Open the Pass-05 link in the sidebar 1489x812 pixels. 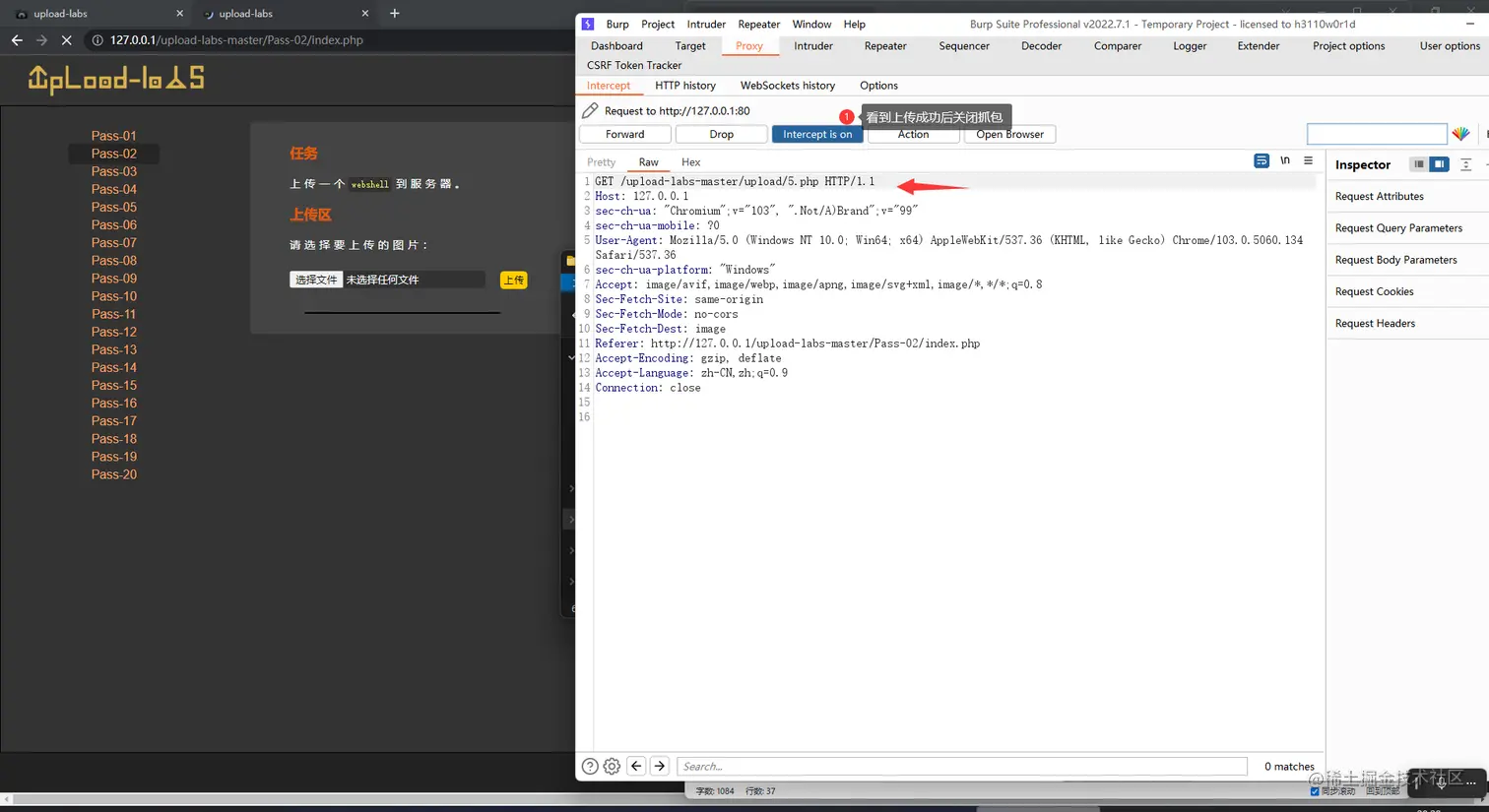(114, 207)
